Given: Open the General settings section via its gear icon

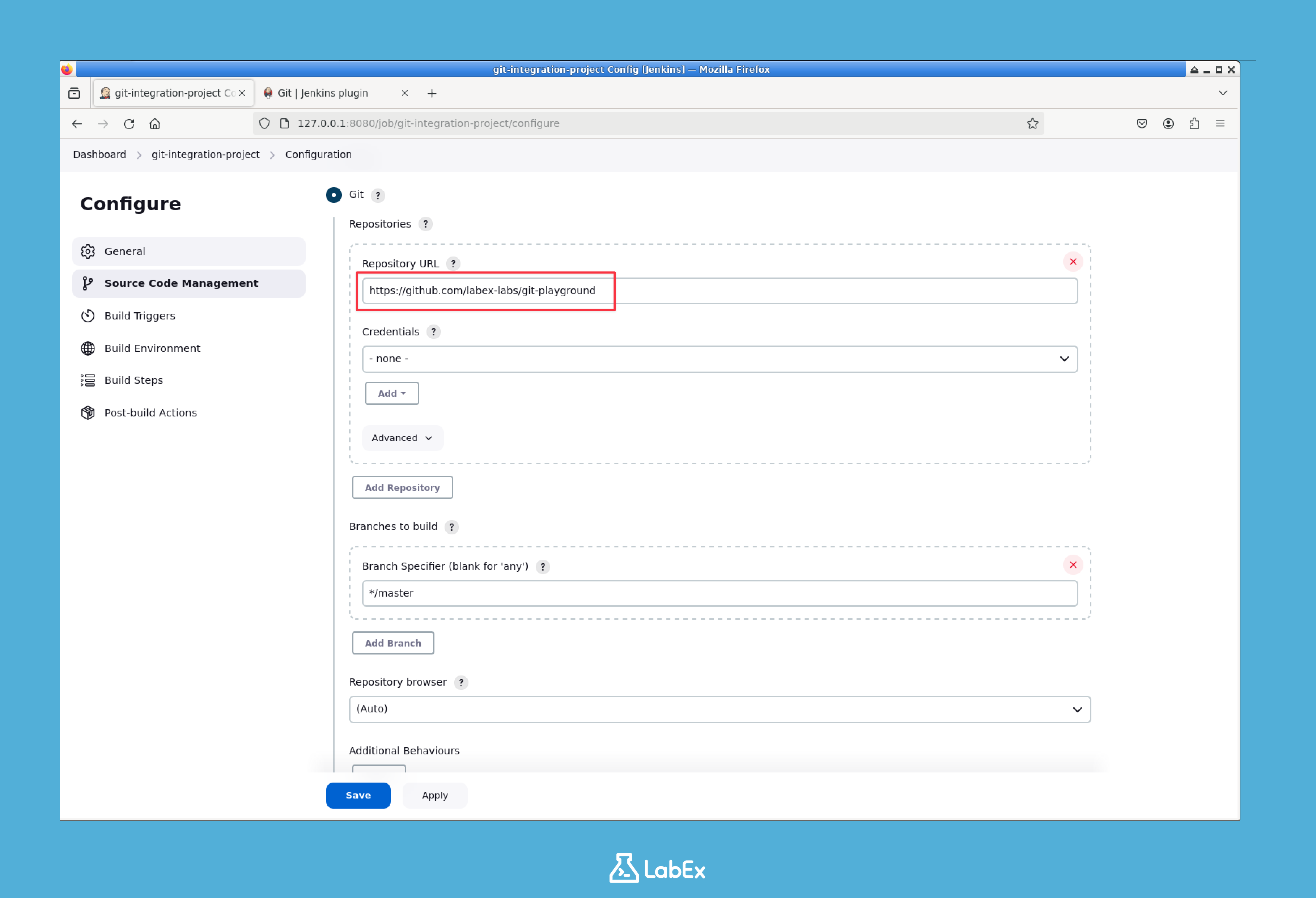Looking at the screenshot, I should point(88,251).
